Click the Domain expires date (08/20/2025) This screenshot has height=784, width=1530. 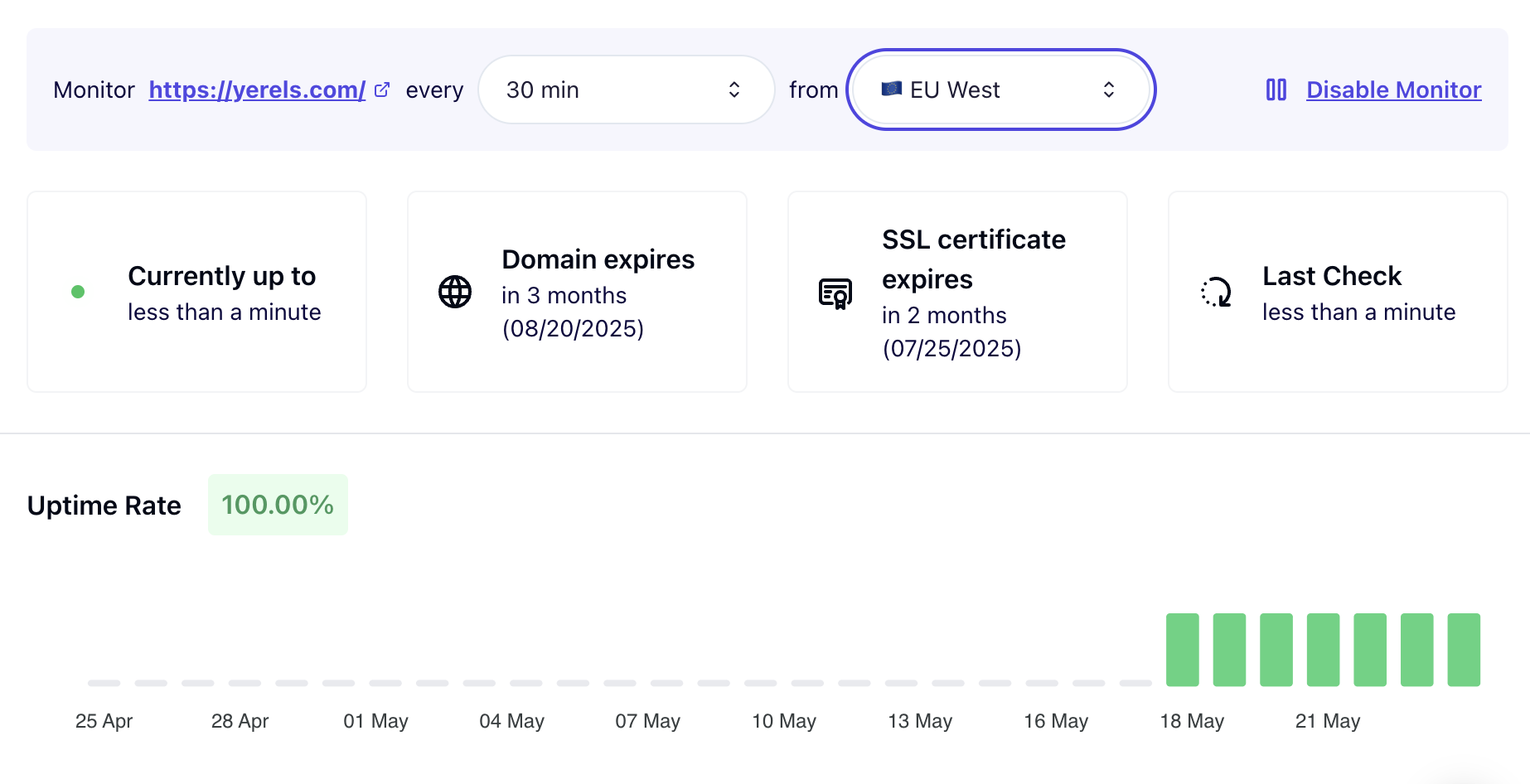[573, 329]
